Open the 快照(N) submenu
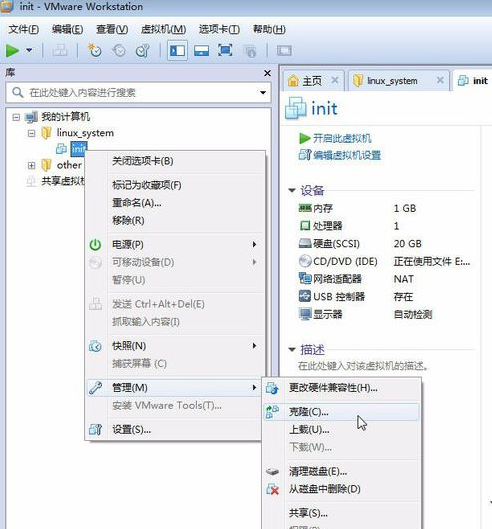Viewport: 492px width, 529px height. pyautogui.click(x=175, y=346)
